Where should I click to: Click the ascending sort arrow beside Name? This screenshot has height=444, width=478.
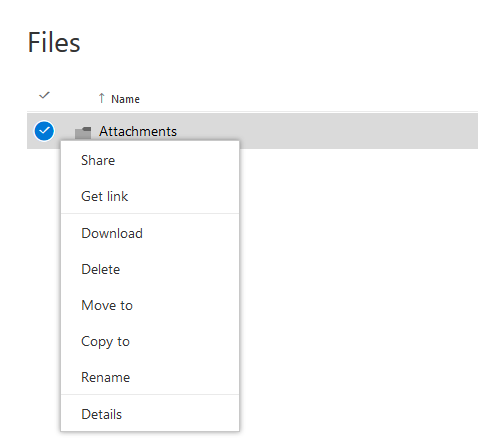point(102,98)
